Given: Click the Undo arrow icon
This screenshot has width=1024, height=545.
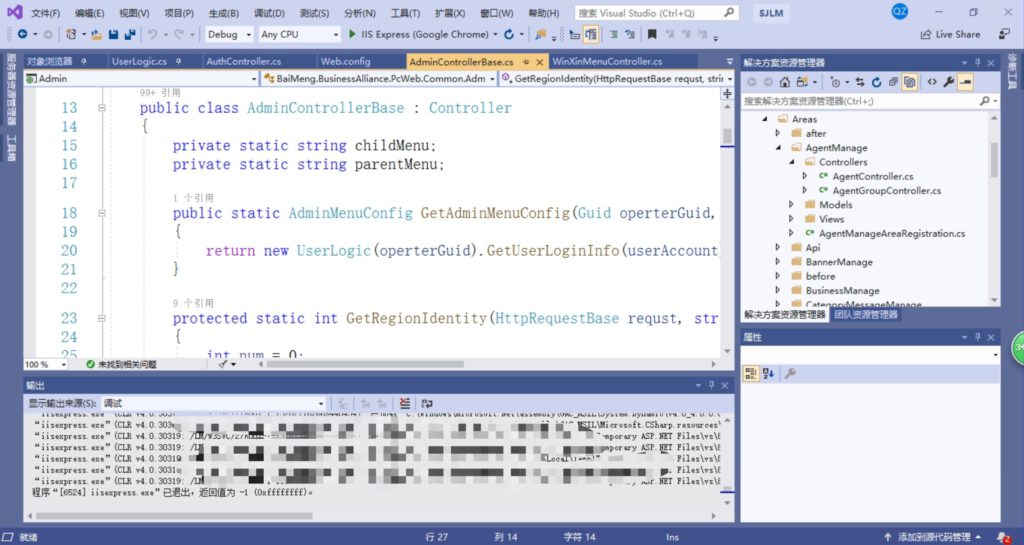Looking at the screenshot, I should point(152,34).
